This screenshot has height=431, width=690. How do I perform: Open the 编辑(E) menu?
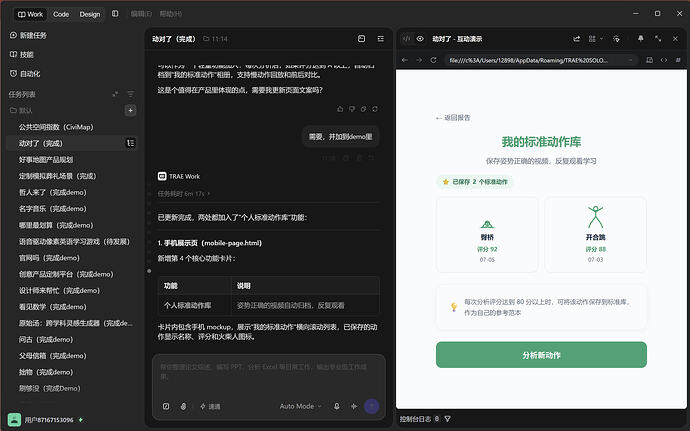click(x=141, y=14)
